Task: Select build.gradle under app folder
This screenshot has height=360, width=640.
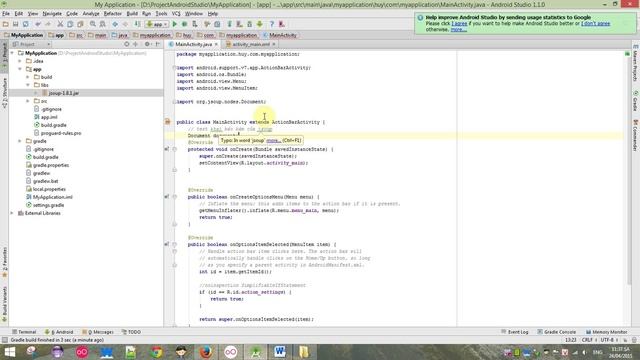Action: point(53,125)
